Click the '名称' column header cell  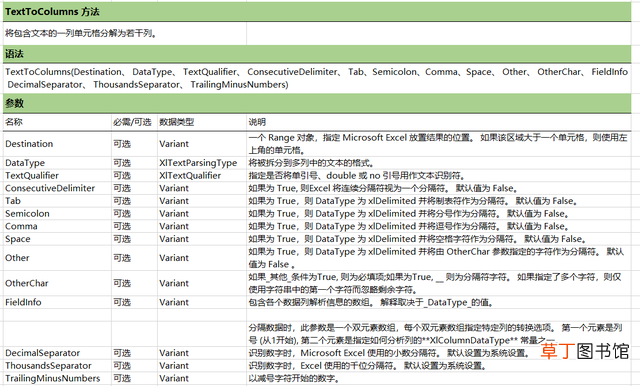pyautogui.click(x=57, y=122)
